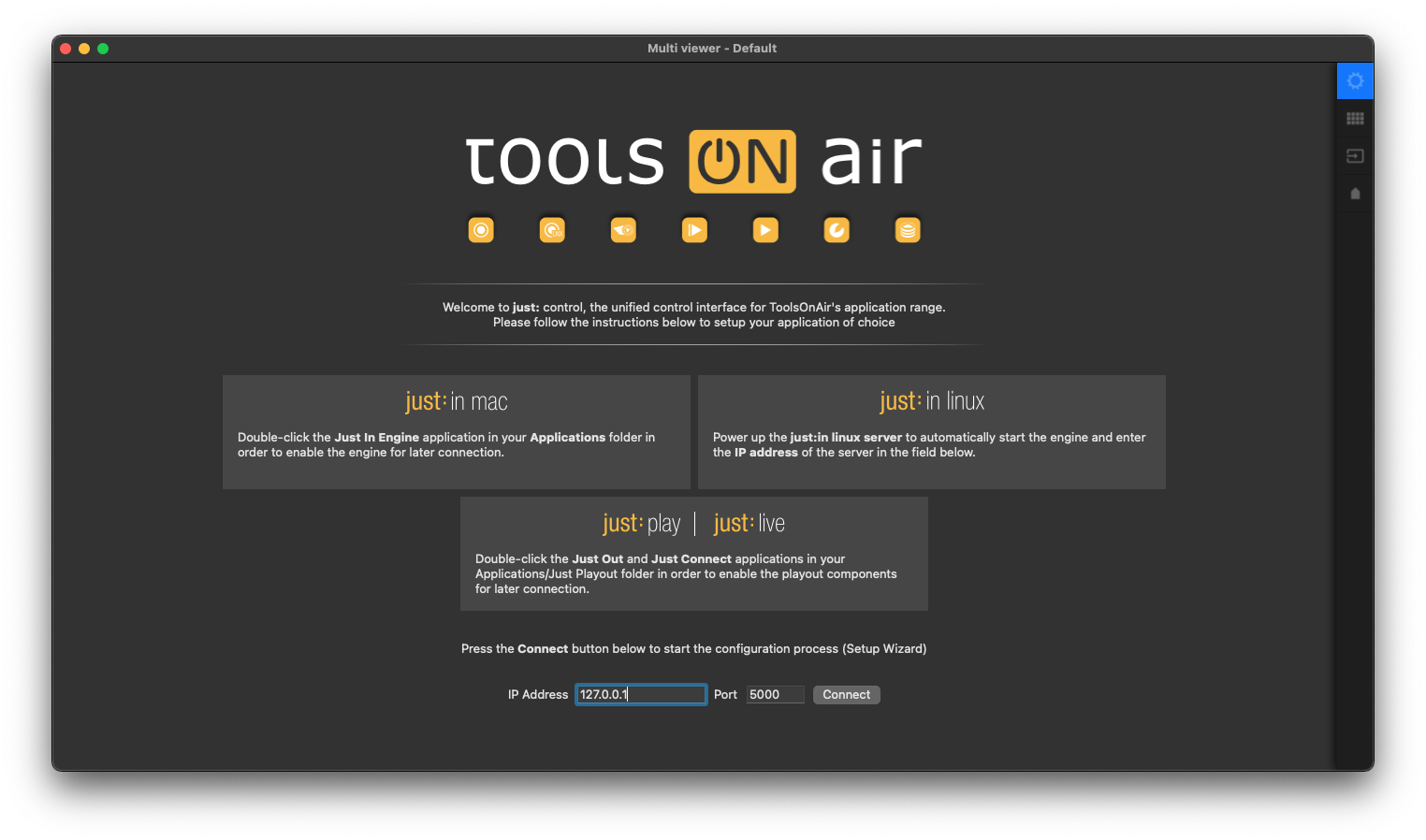This screenshot has width=1426, height=840.
Task: Click the just:live heading
Action: (749, 523)
